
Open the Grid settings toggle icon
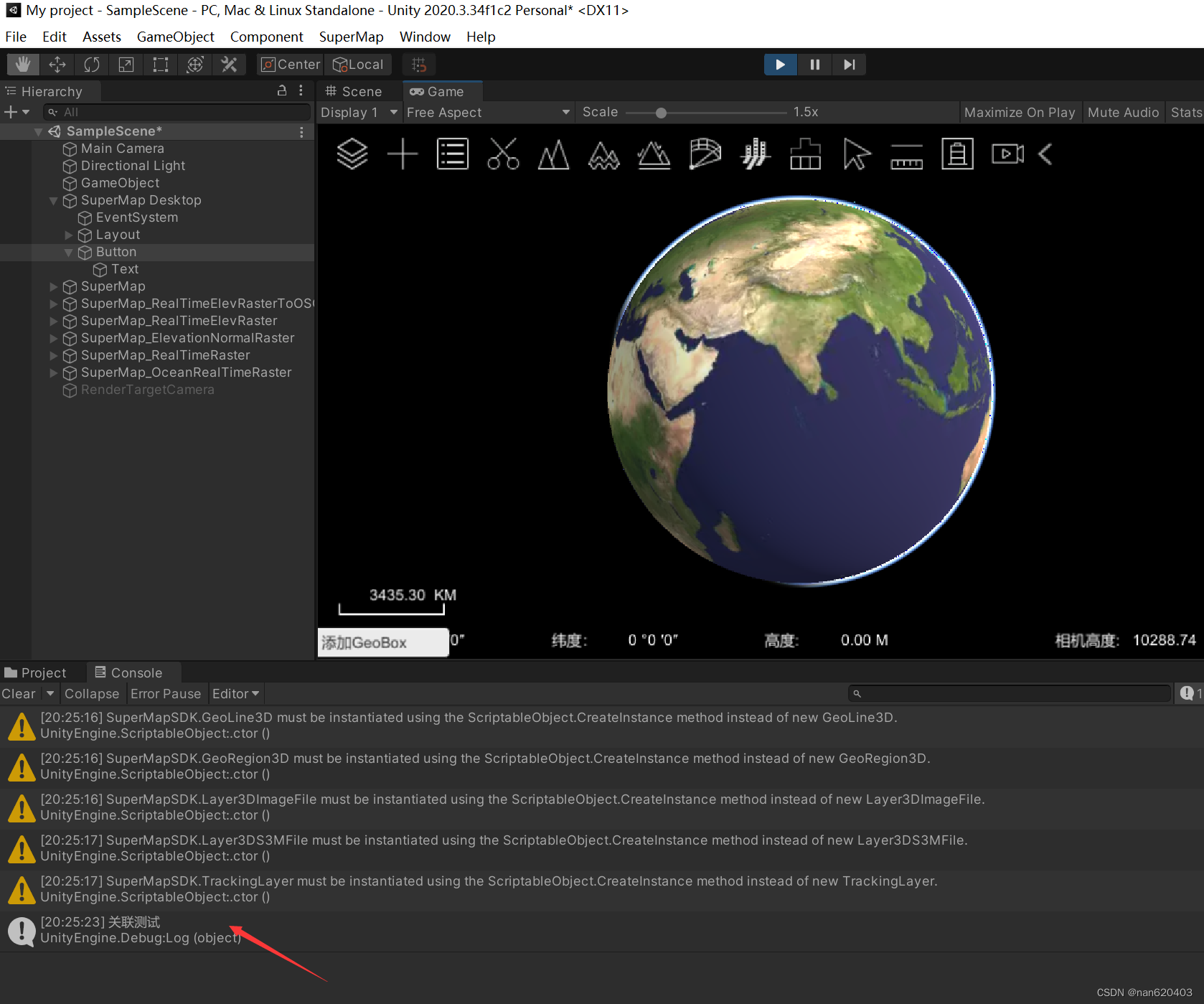click(419, 65)
